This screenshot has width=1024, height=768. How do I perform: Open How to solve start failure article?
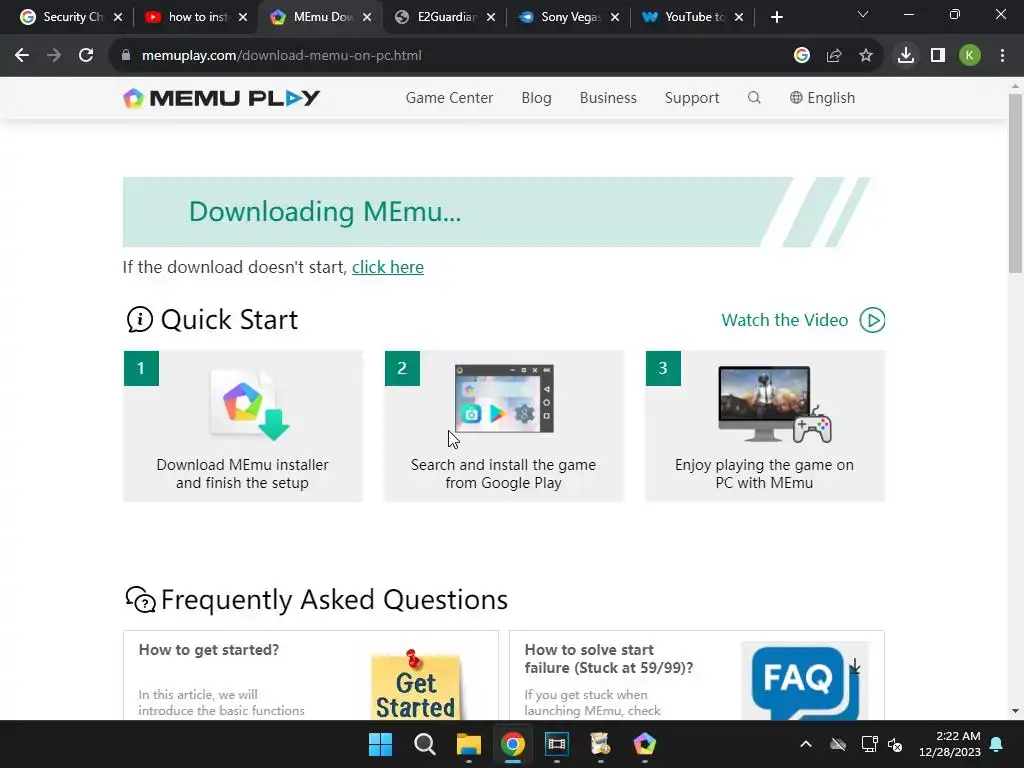pyautogui.click(x=609, y=659)
